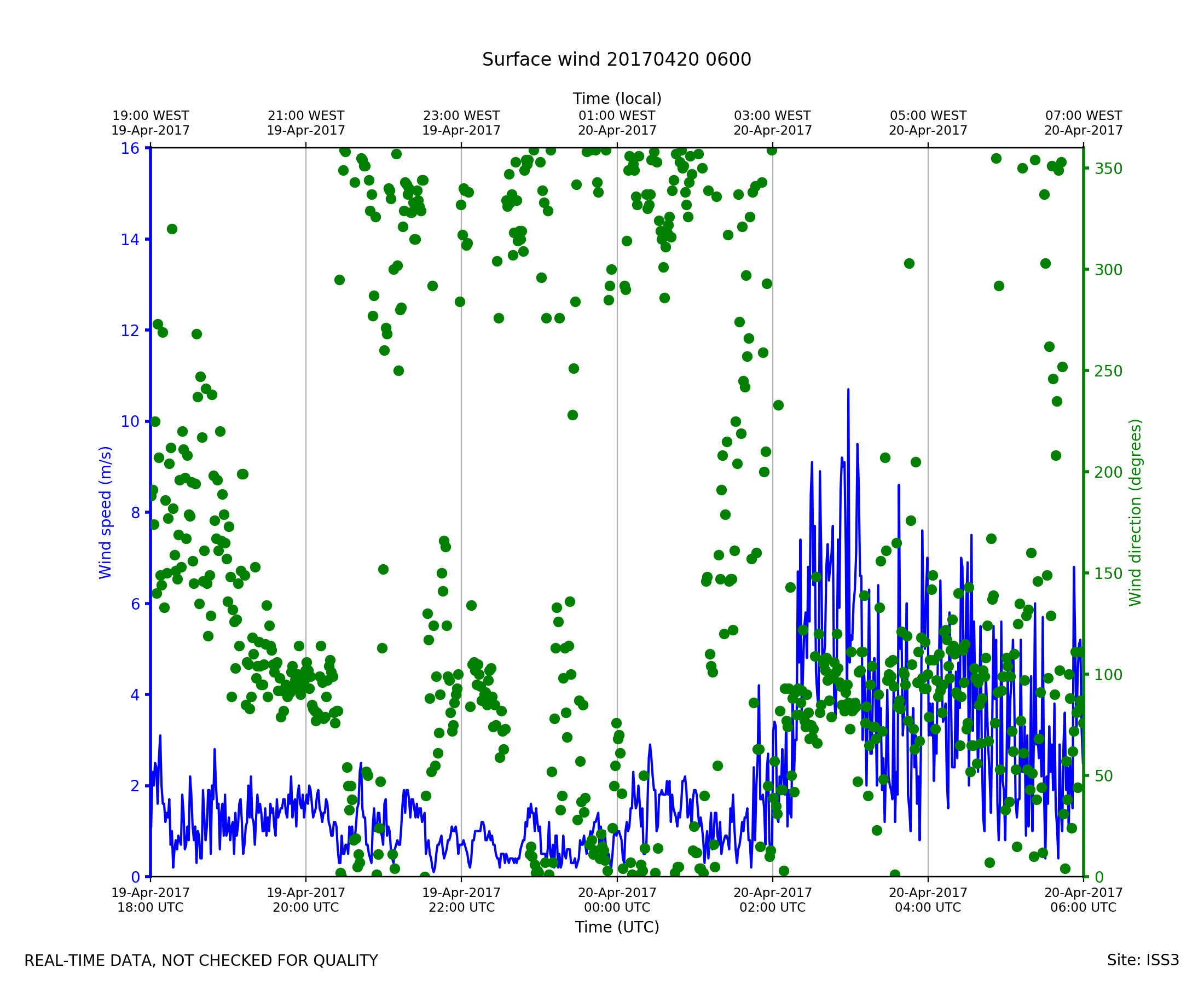The width and height of the screenshot is (1204, 985).
Task: Click the REAL-TIME DATA quality disclaimer text
Action: click(201, 960)
